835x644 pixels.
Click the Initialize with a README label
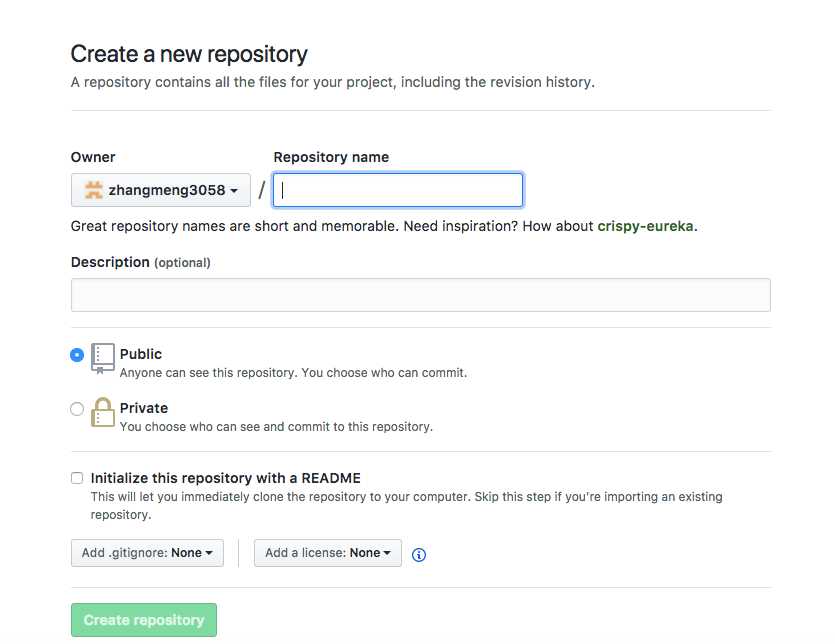pos(226,478)
